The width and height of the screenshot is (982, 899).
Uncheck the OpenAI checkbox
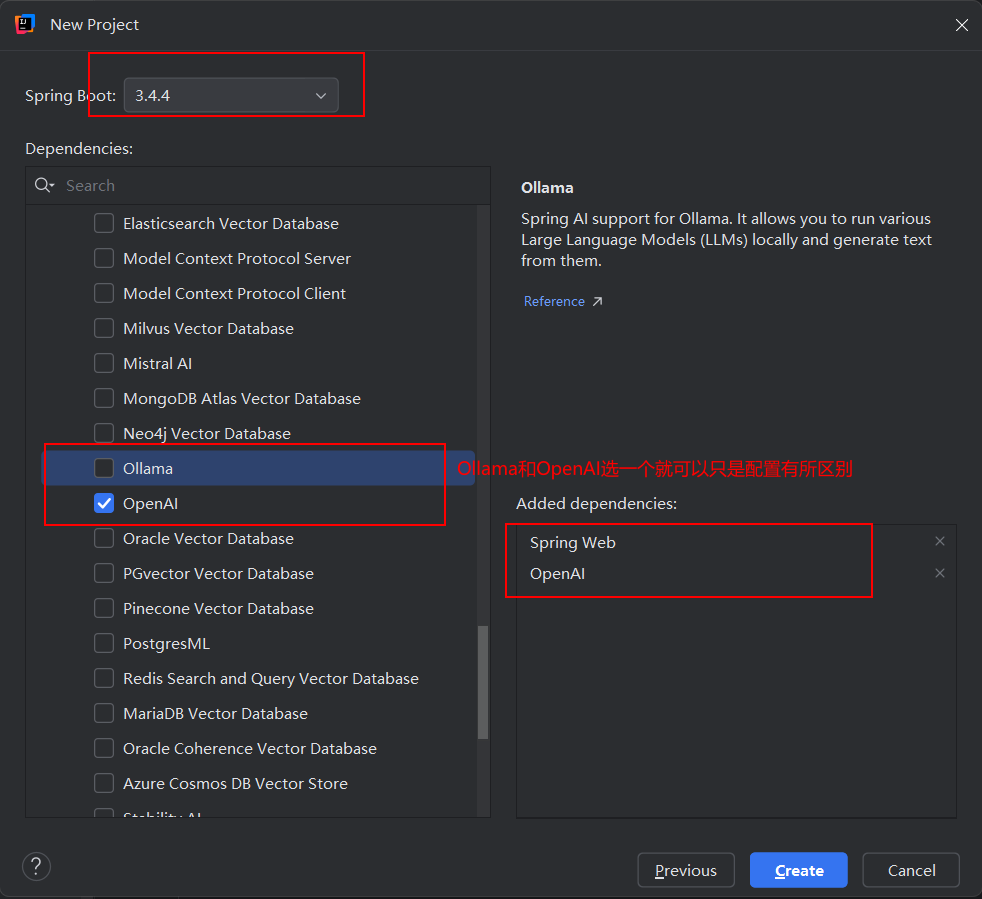click(104, 503)
